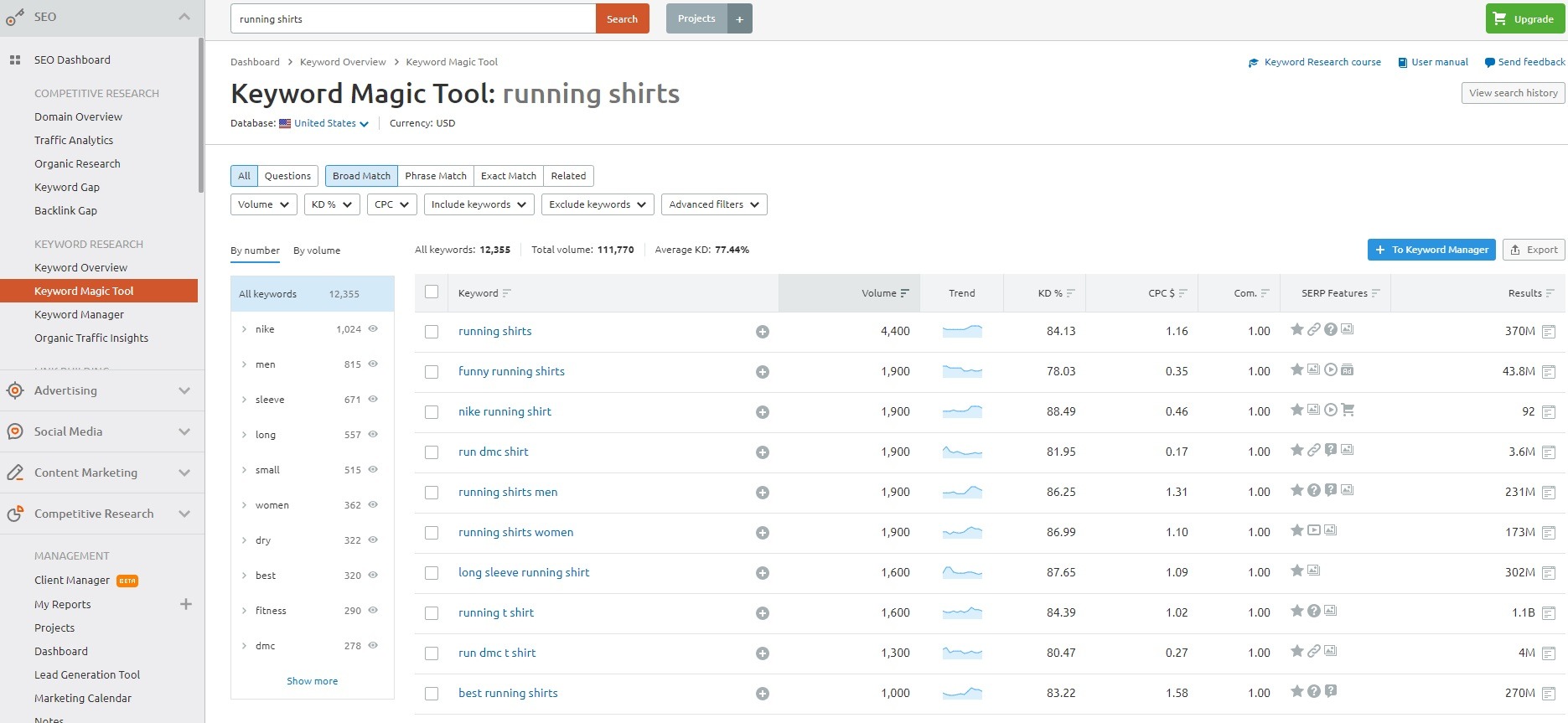Image resolution: width=1568 pixels, height=723 pixels.
Task: Sort by KD % column icon
Action: click(x=1070, y=293)
